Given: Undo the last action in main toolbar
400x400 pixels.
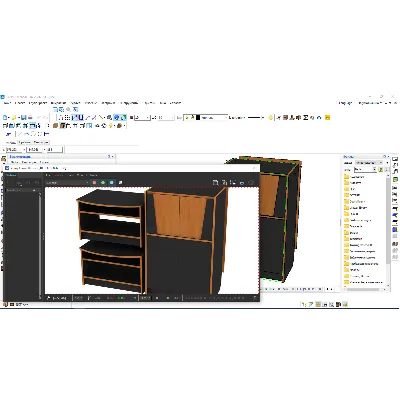Looking at the screenshot, I should click(x=39, y=117).
